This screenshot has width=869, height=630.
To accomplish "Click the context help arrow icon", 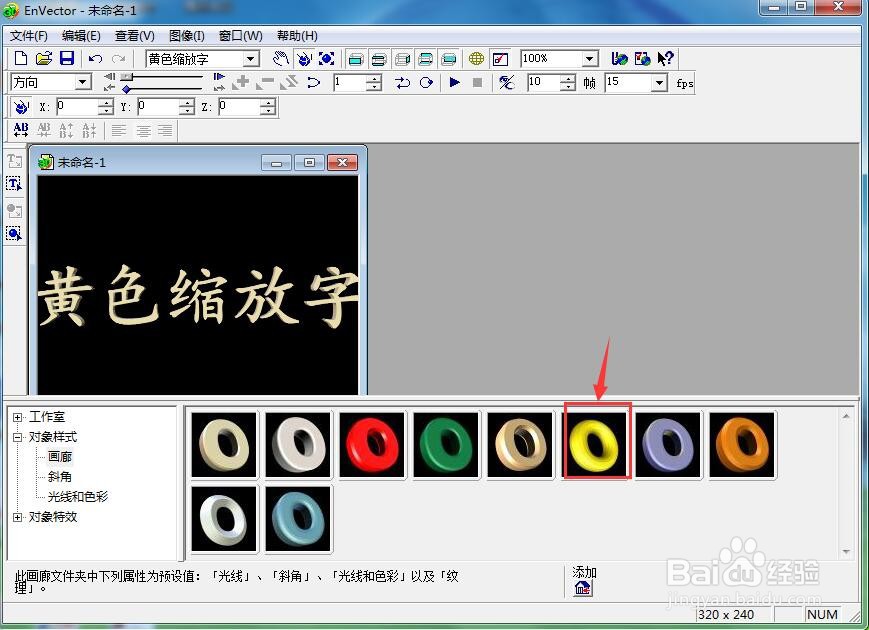I will pyautogui.click(x=665, y=58).
